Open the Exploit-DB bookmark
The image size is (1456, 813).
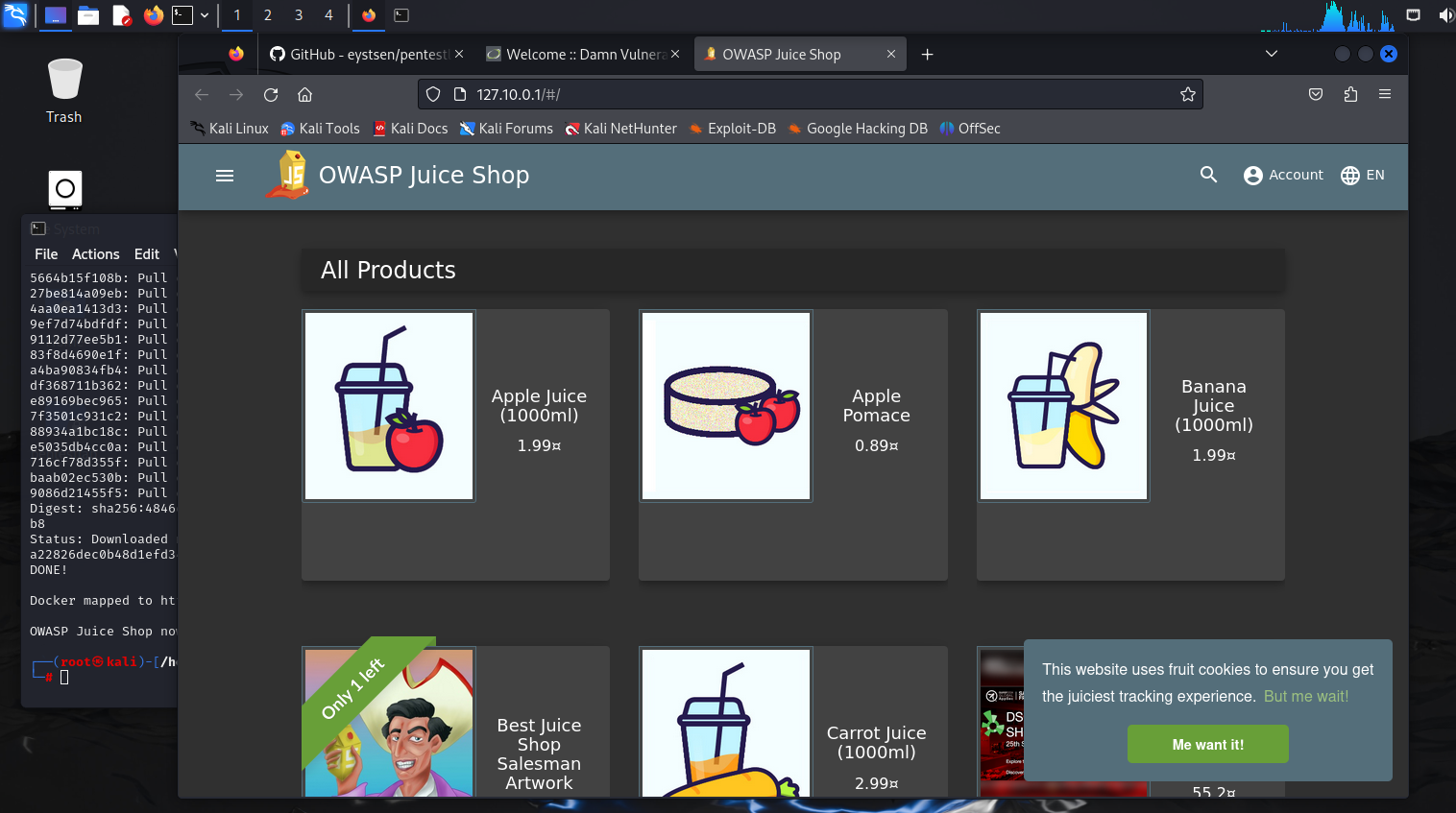732,129
